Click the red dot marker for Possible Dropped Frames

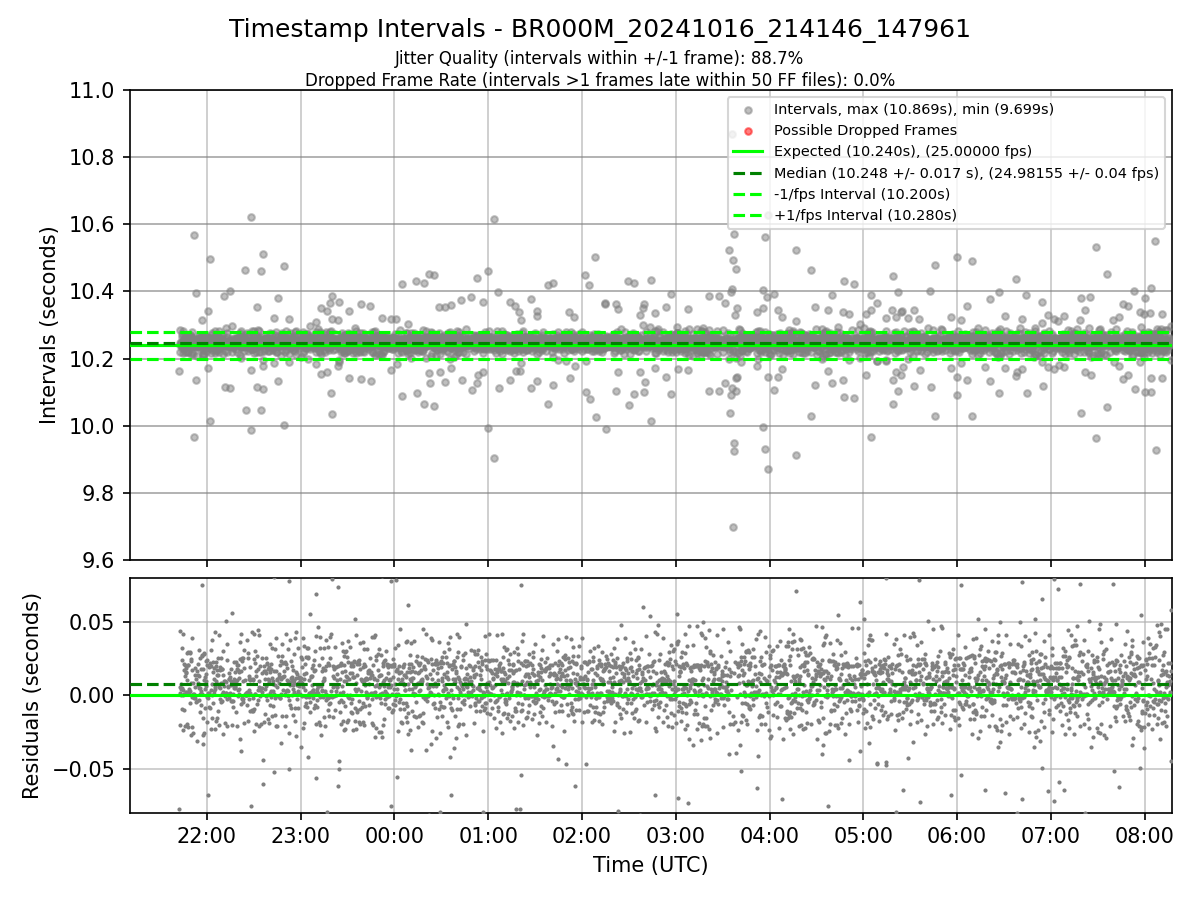(x=748, y=130)
